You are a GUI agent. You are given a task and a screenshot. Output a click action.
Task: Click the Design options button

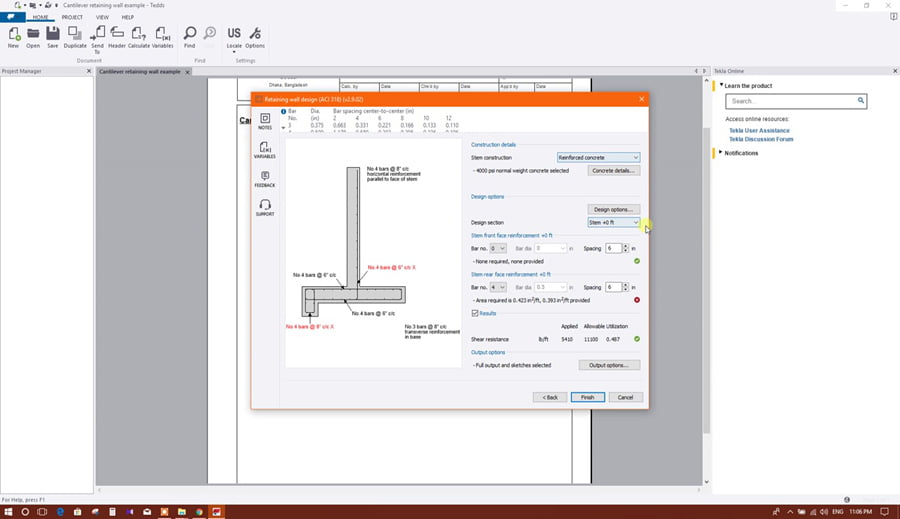point(614,210)
